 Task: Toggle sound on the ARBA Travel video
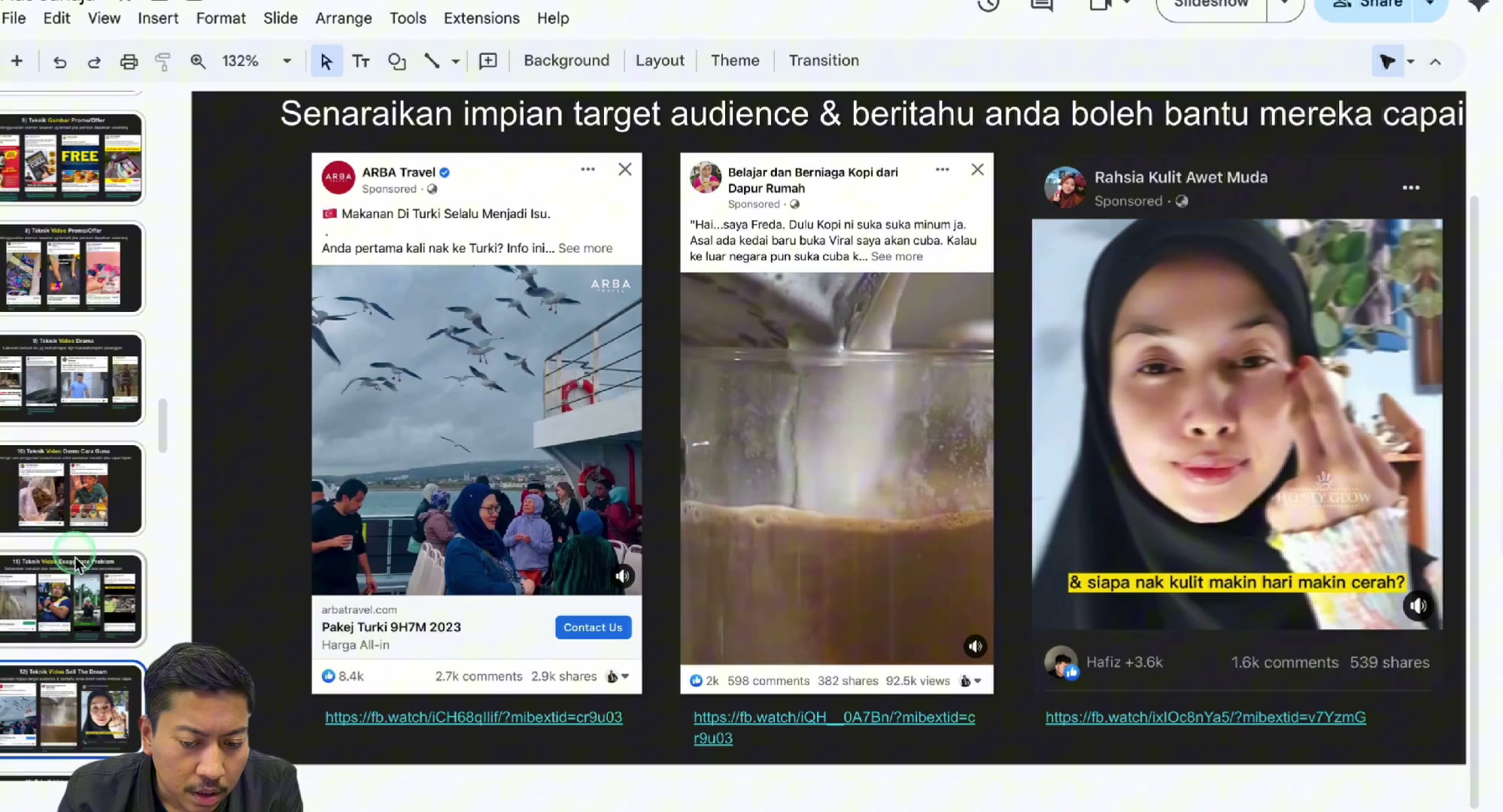click(621, 577)
